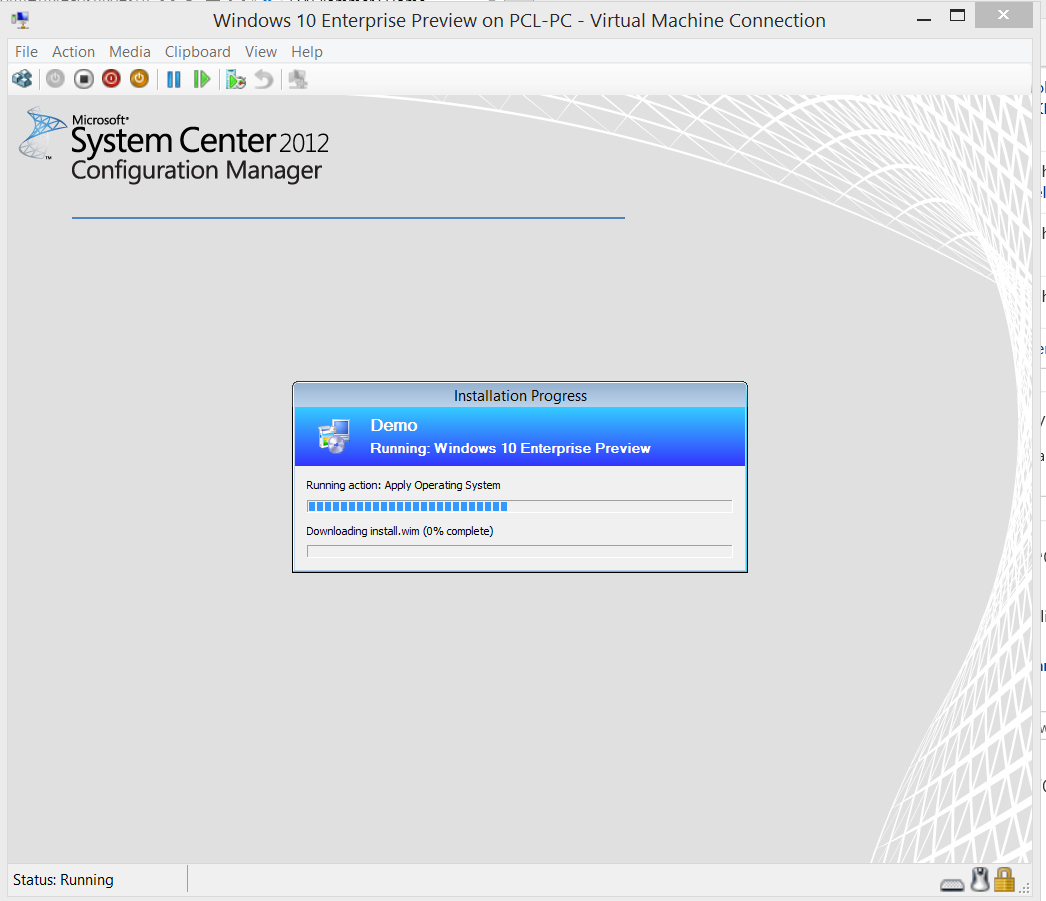Click the enhanced session icon in the toolbar
Screen dimensions: 1046x901
(297, 79)
